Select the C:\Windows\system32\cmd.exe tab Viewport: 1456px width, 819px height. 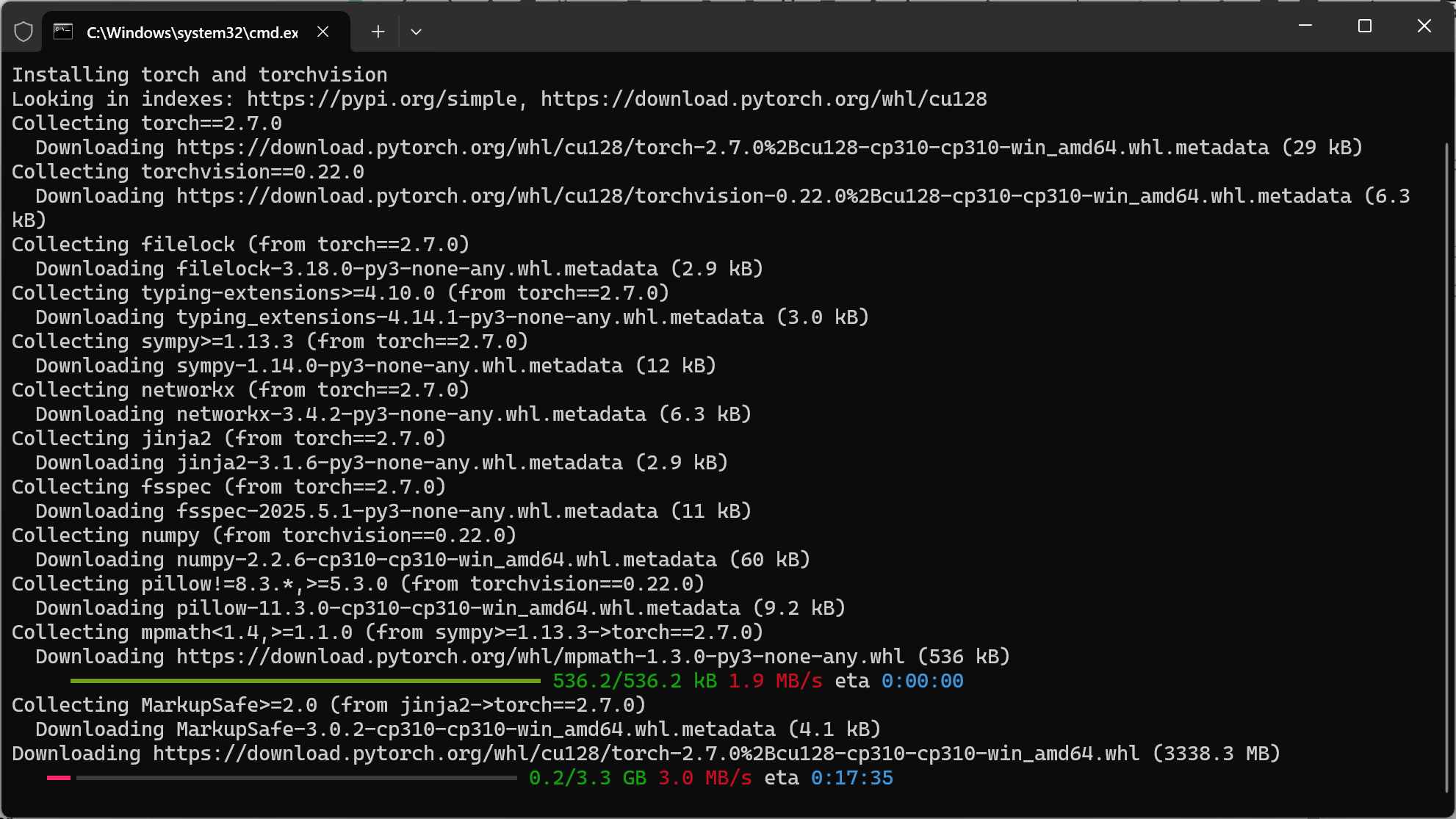[192, 32]
